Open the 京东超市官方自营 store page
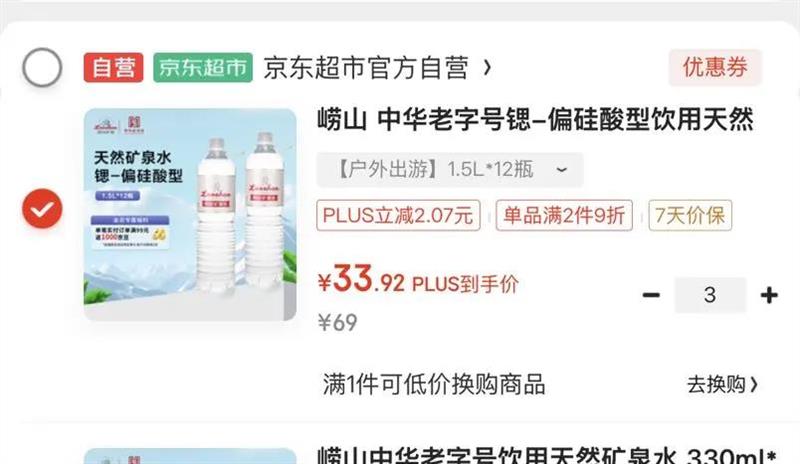 (366, 68)
